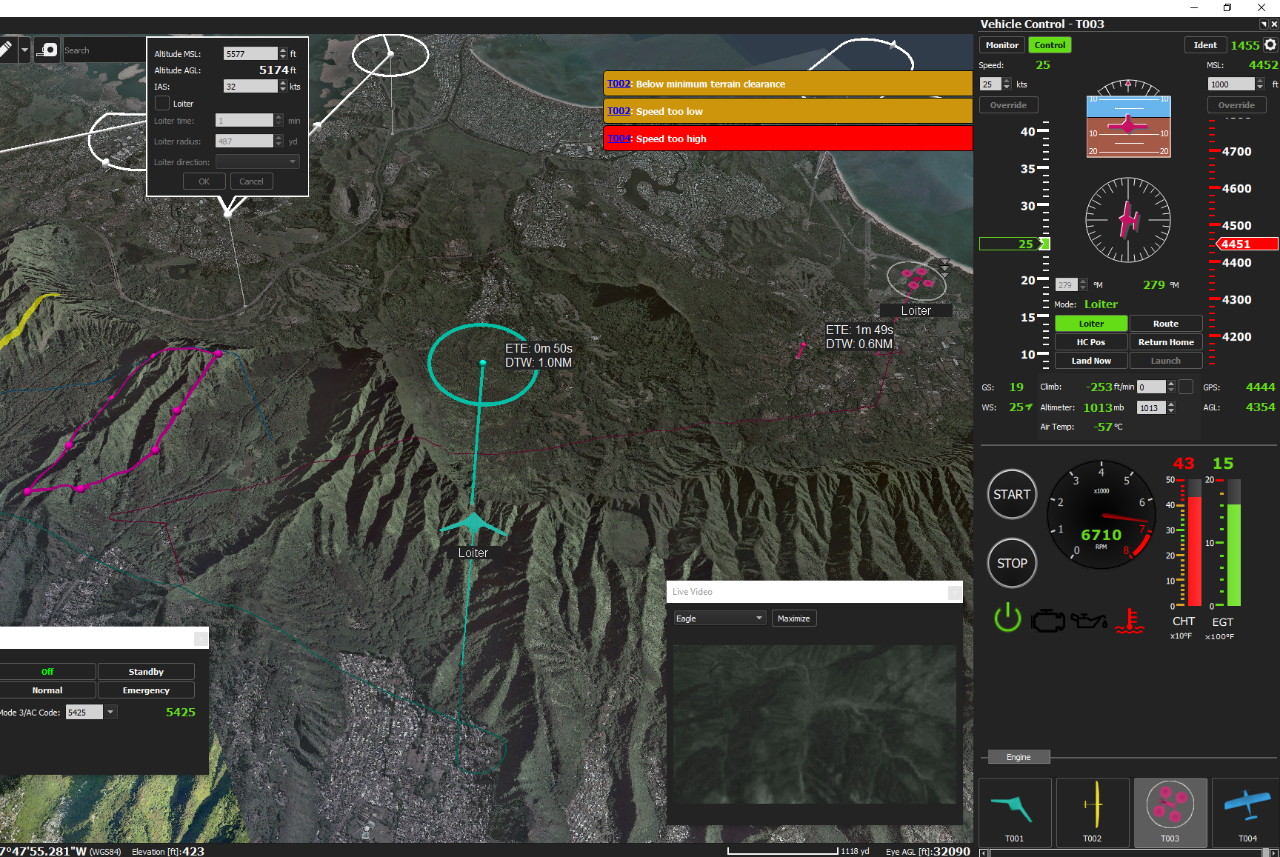Enable the Loiter checkbox in waypoint popup
The height and width of the screenshot is (857, 1280).
point(163,103)
